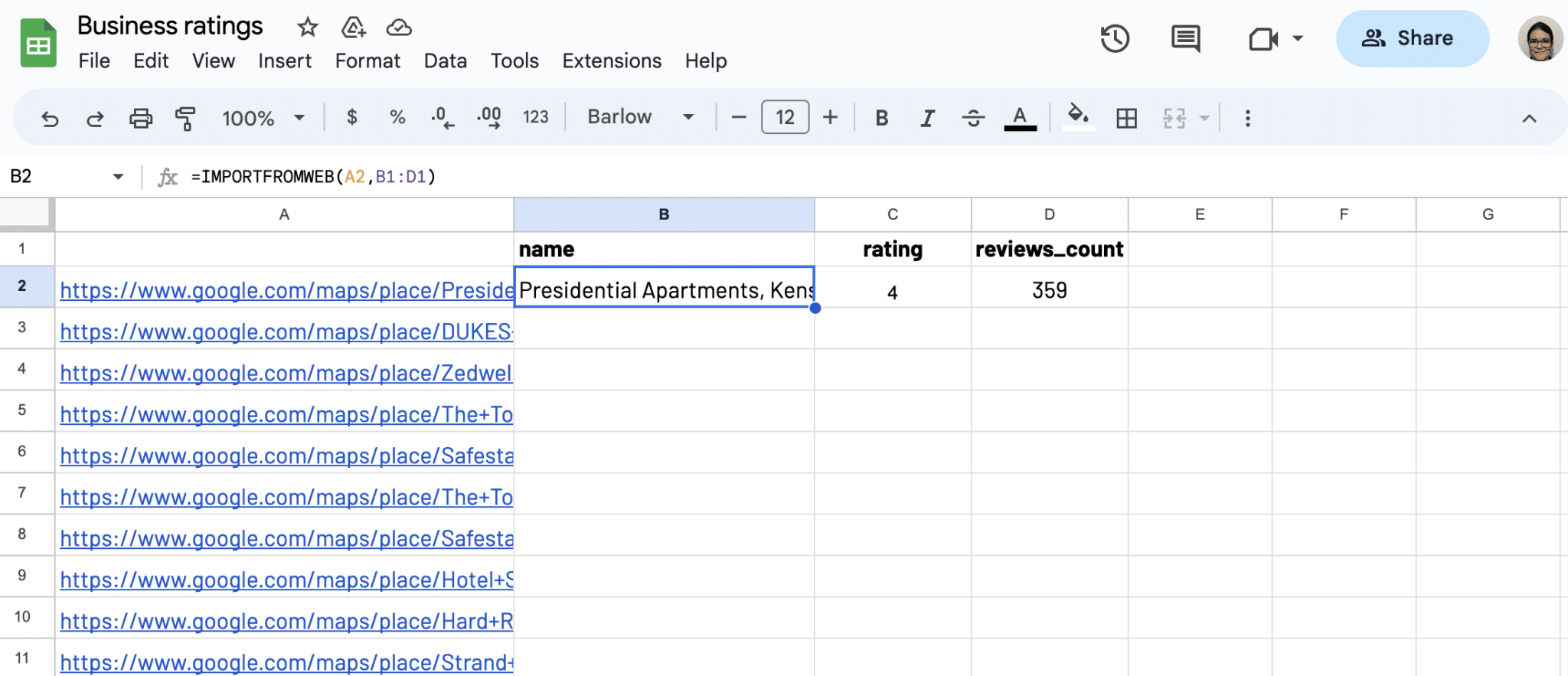Toggle strikethrough formatting
Viewport: 1568px width, 676px height.
(x=973, y=118)
